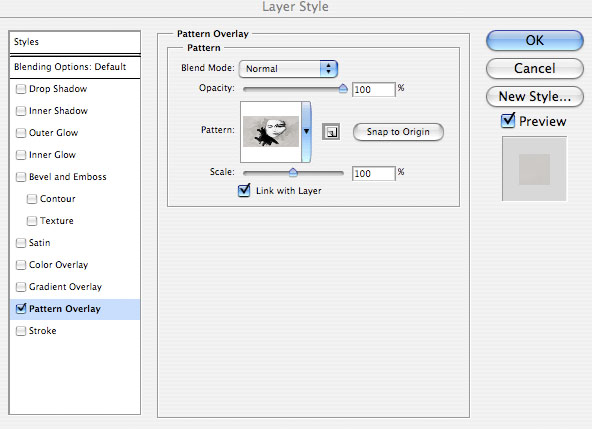Select the Color Overlay label
Screen dimensions: 592x429
click(x=59, y=265)
